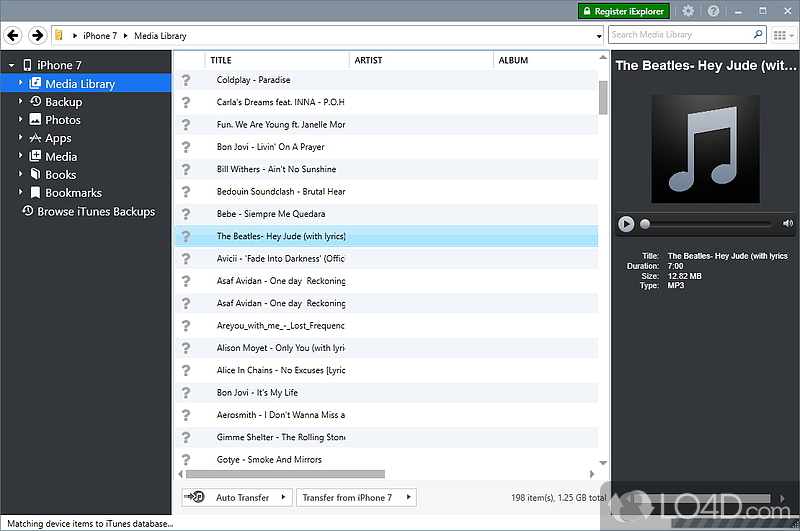Open the settings gear icon
The image size is (800, 531).
click(x=687, y=11)
